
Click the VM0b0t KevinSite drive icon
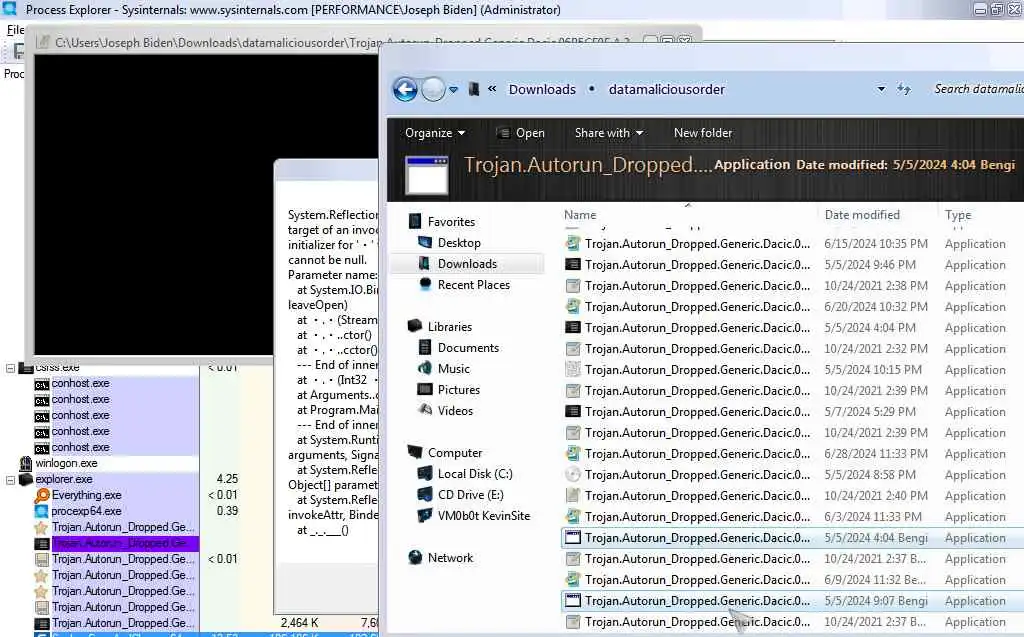tap(425, 515)
